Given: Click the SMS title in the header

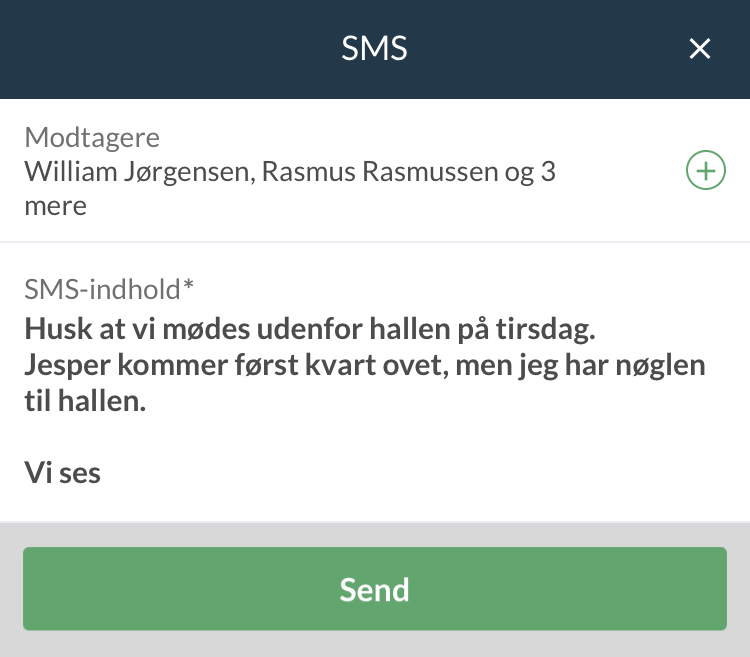Looking at the screenshot, I should coord(374,49).
